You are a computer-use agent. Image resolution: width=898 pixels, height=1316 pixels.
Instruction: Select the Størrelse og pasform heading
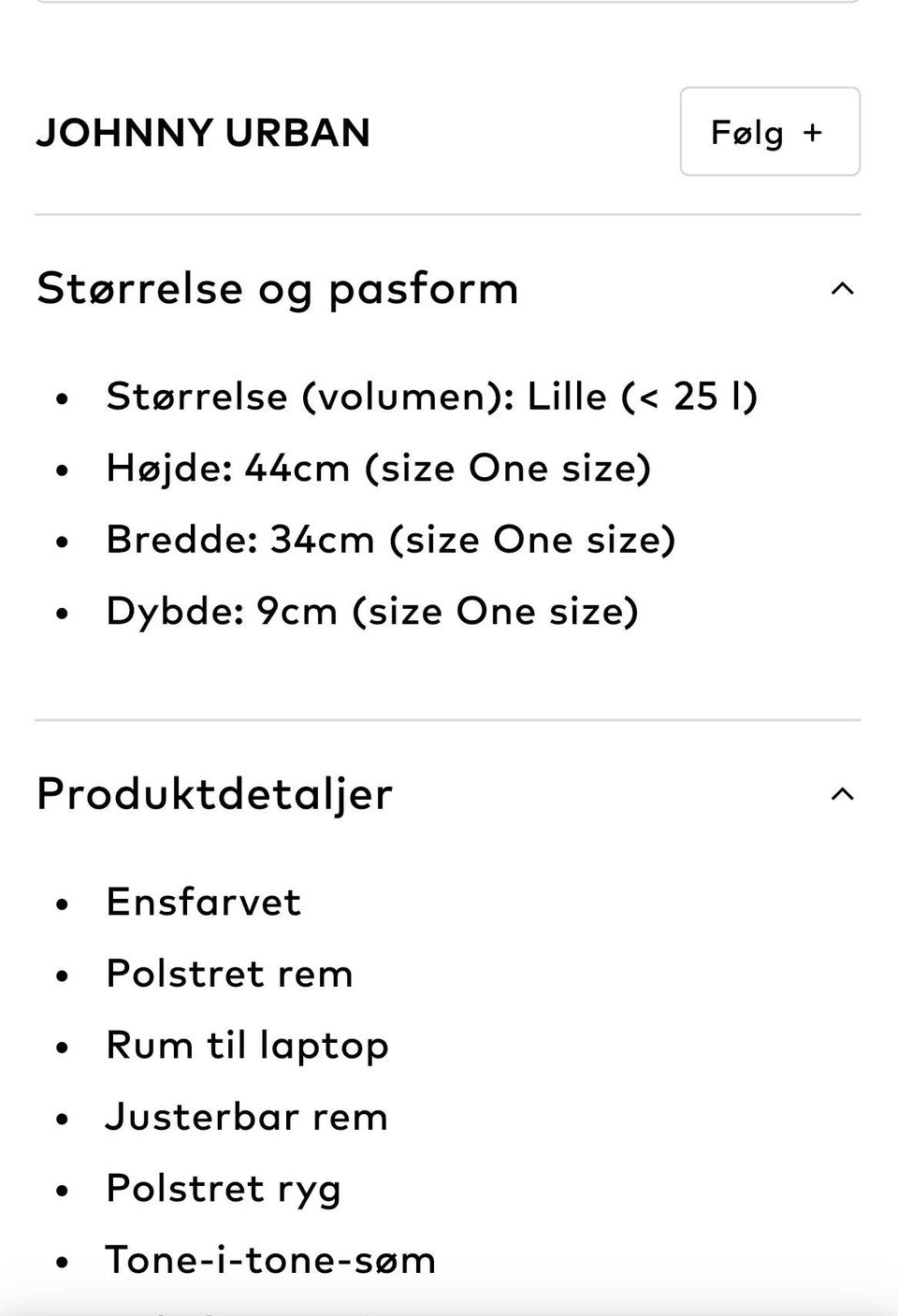(277, 290)
